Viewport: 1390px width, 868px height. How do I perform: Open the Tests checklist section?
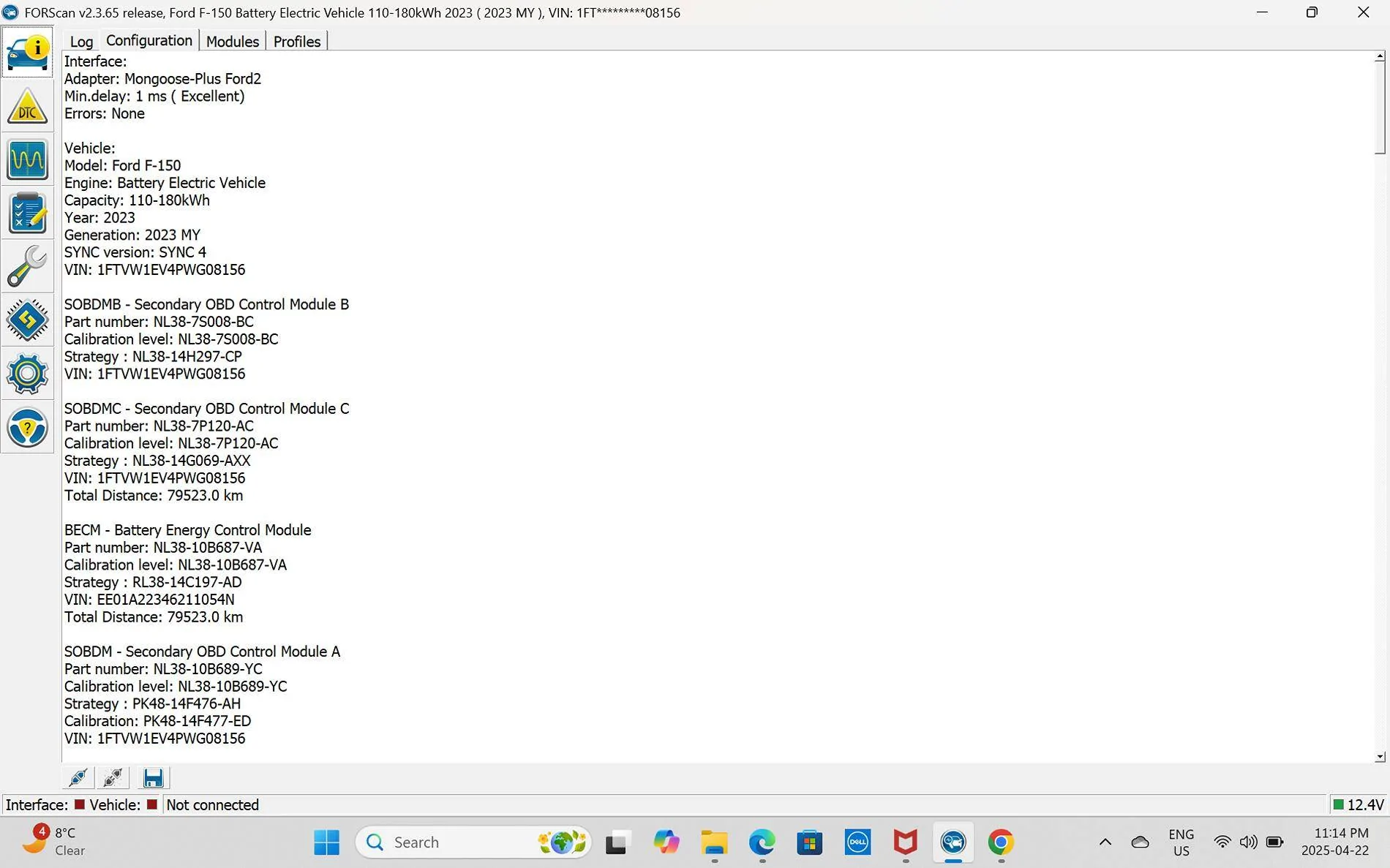(x=27, y=214)
